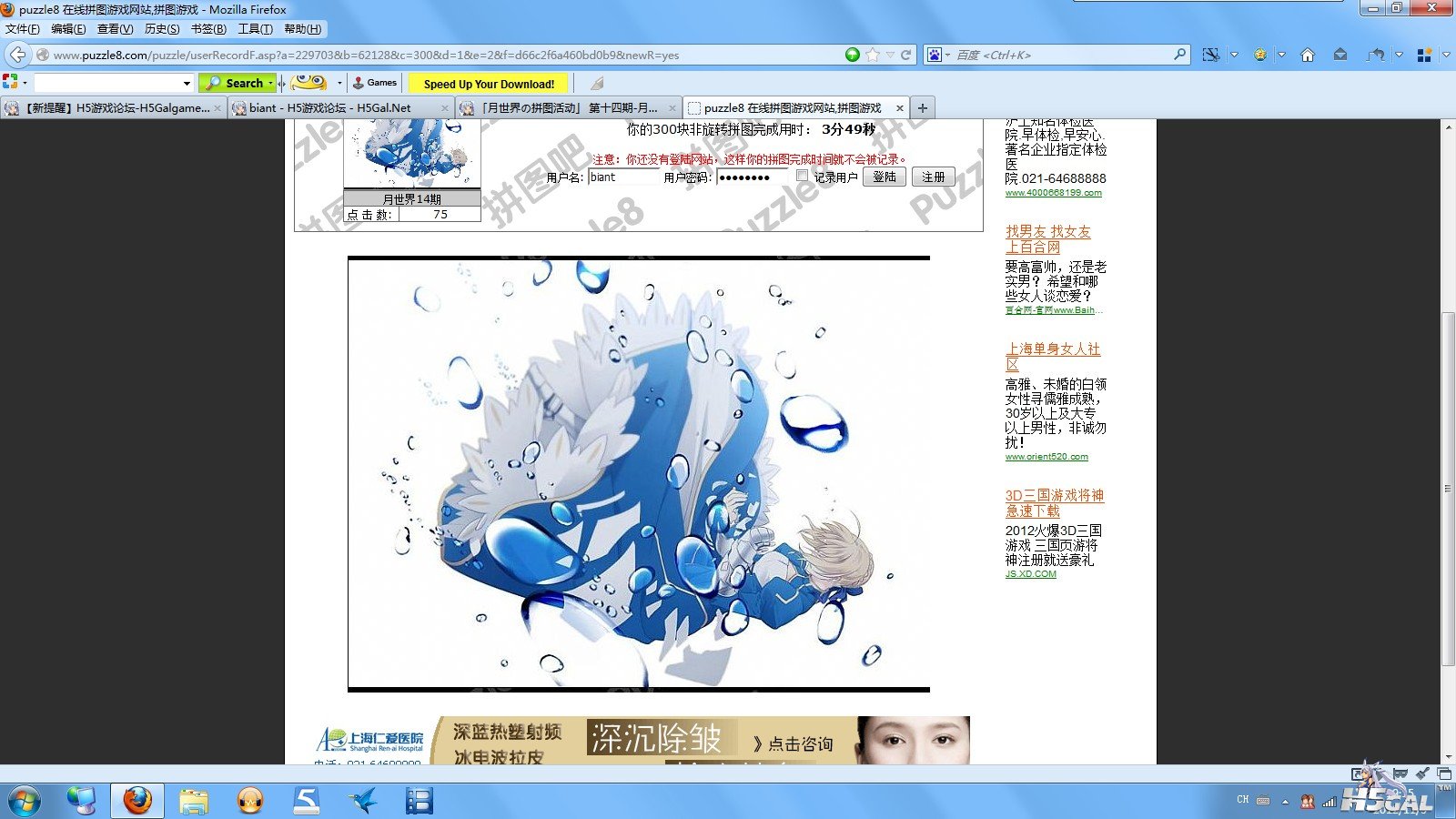Viewport: 1456px width, 819px height.
Task: Click the magnifier icon in Baidu search box
Action: (1179, 55)
